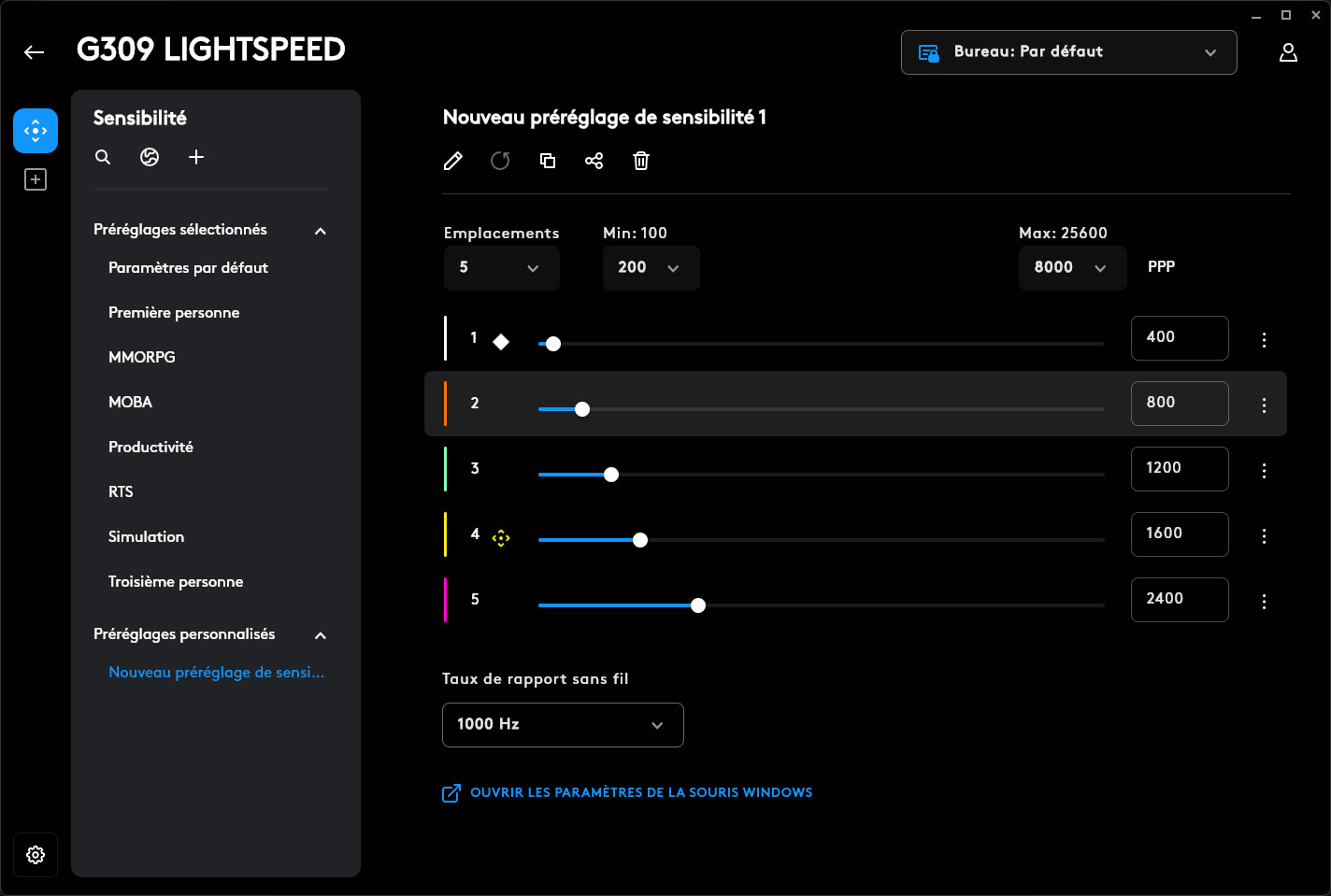The width and height of the screenshot is (1331, 896).
Task: Open the more options for slot 1
Action: (x=1264, y=340)
